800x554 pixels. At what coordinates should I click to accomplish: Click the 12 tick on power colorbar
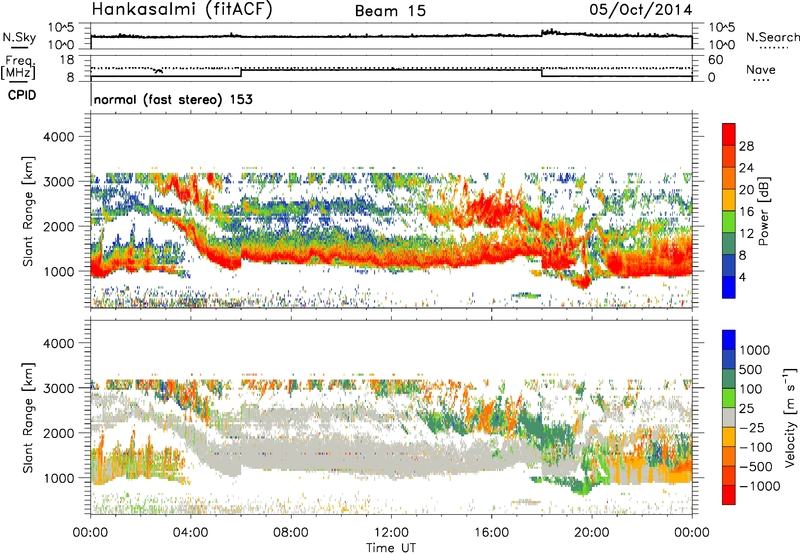click(746, 234)
